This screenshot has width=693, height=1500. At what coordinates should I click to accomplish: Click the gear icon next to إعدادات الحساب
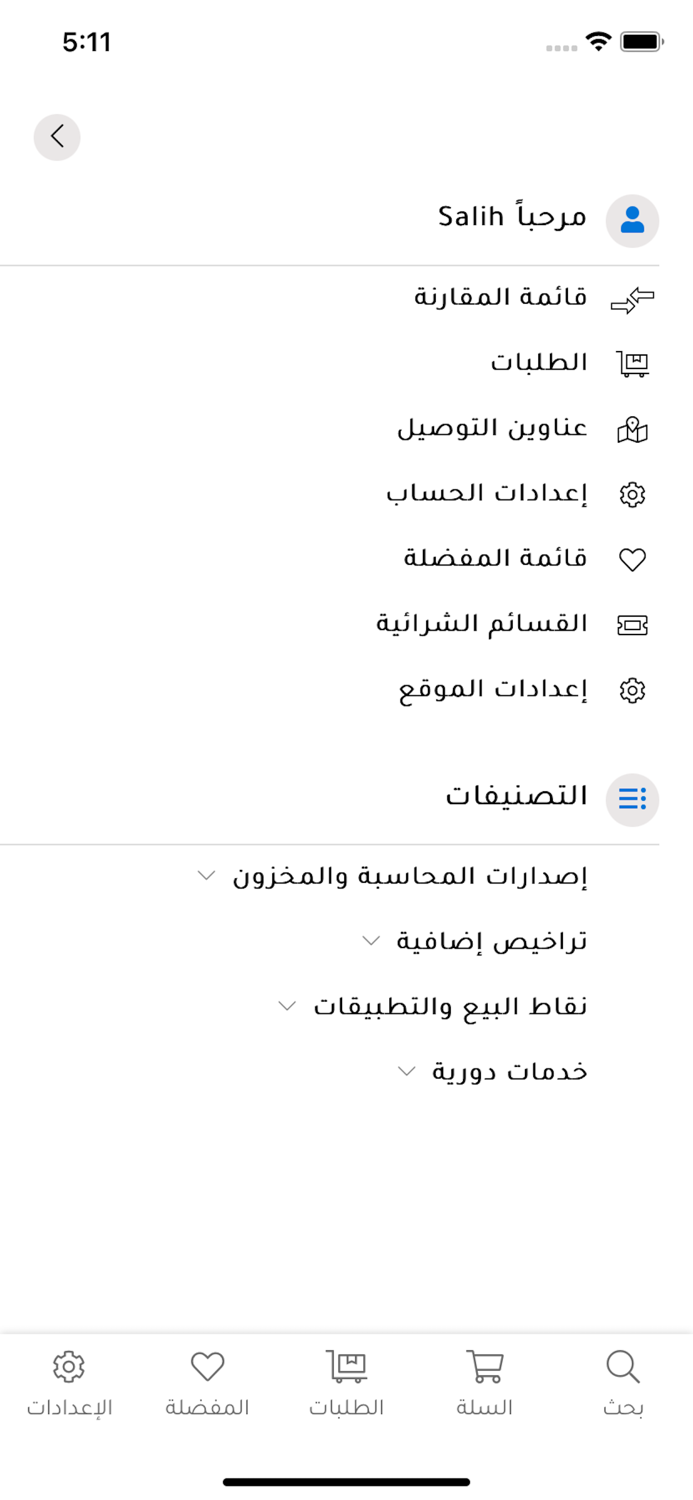click(634, 494)
